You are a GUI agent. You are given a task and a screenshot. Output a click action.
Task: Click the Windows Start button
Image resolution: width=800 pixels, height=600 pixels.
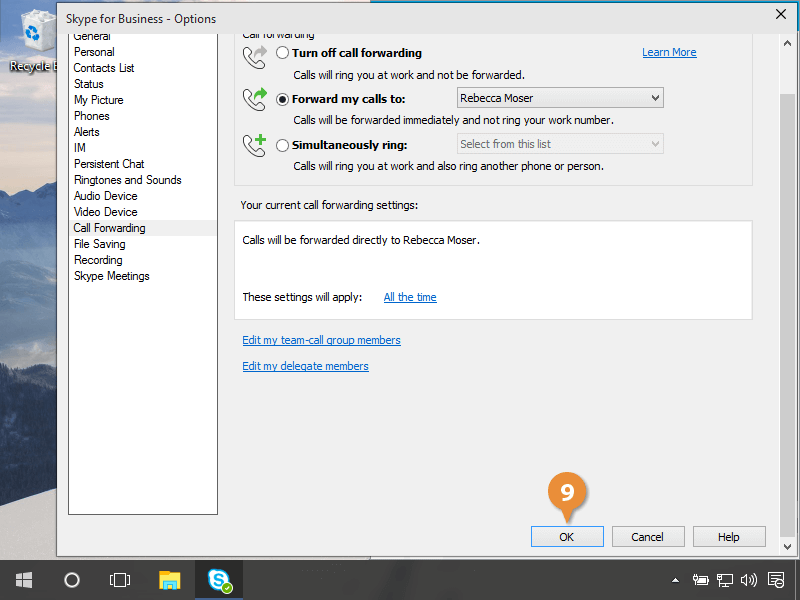23,580
